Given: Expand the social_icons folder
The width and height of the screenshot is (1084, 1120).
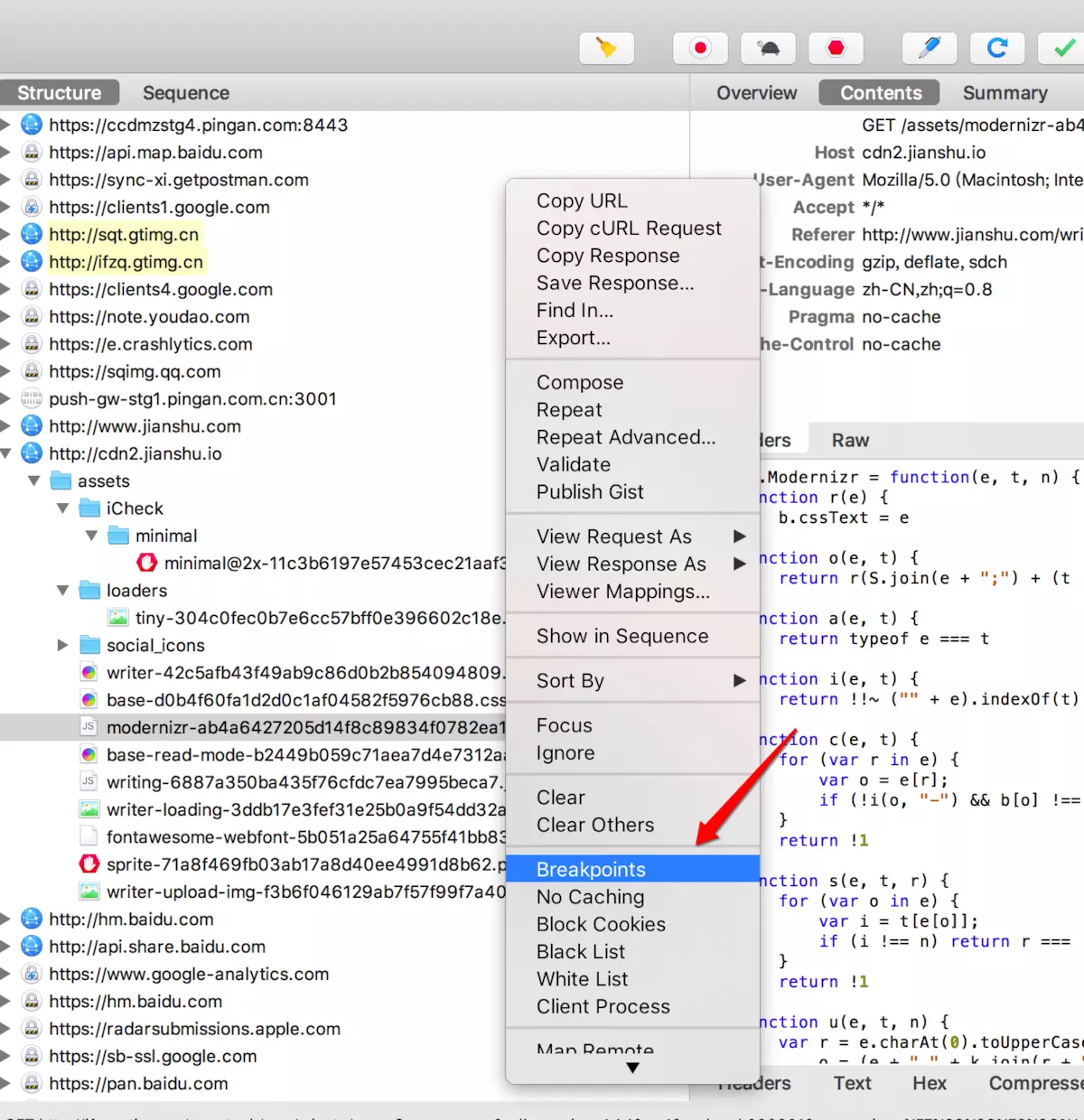Looking at the screenshot, I should point(63,645).
